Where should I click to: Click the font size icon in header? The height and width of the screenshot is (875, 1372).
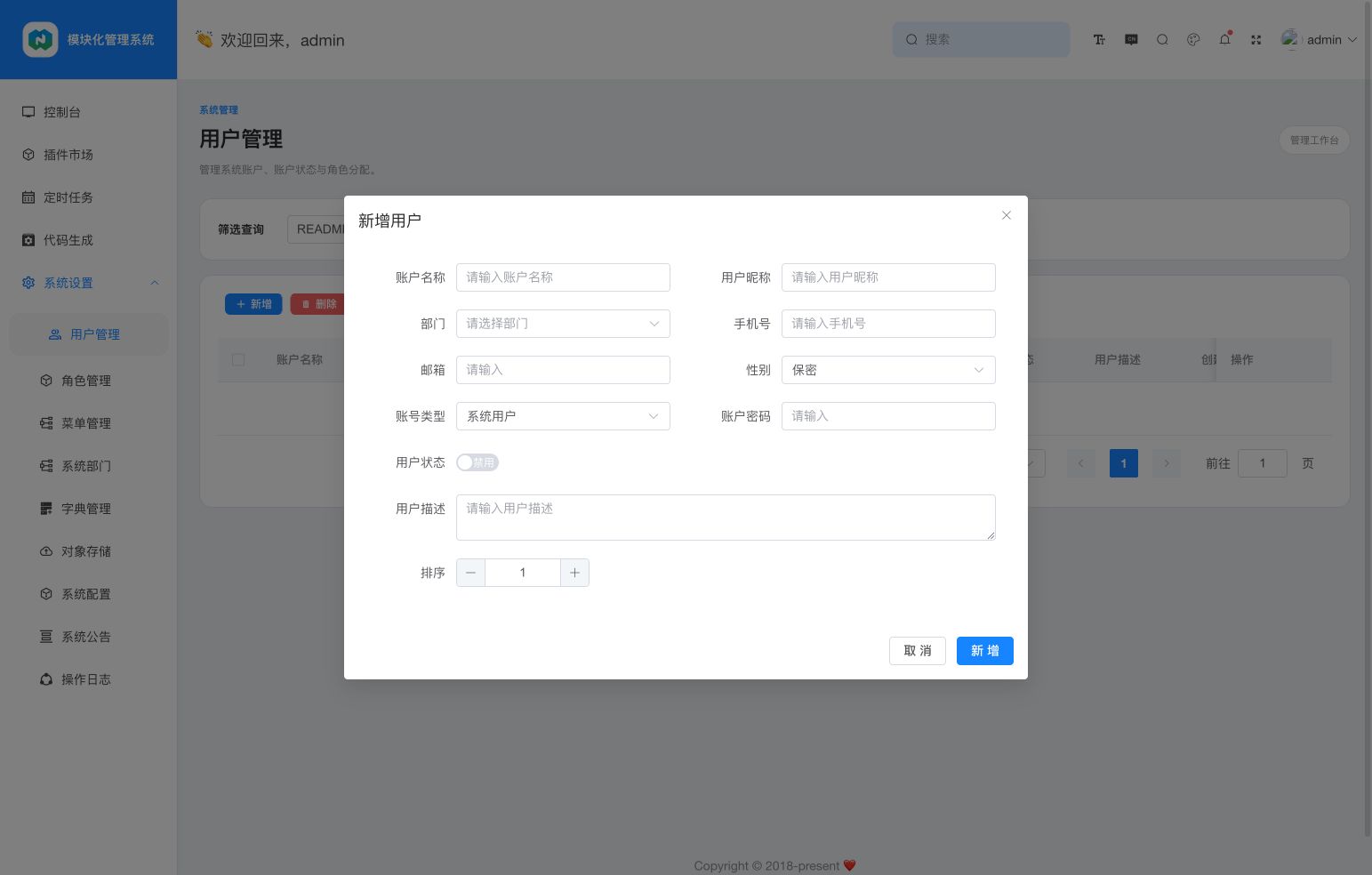[1099, 40]
